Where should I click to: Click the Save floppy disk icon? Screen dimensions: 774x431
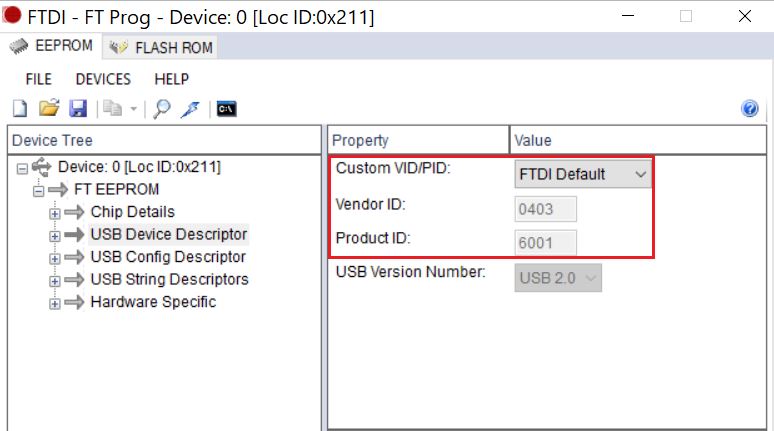tap(77, 109)
